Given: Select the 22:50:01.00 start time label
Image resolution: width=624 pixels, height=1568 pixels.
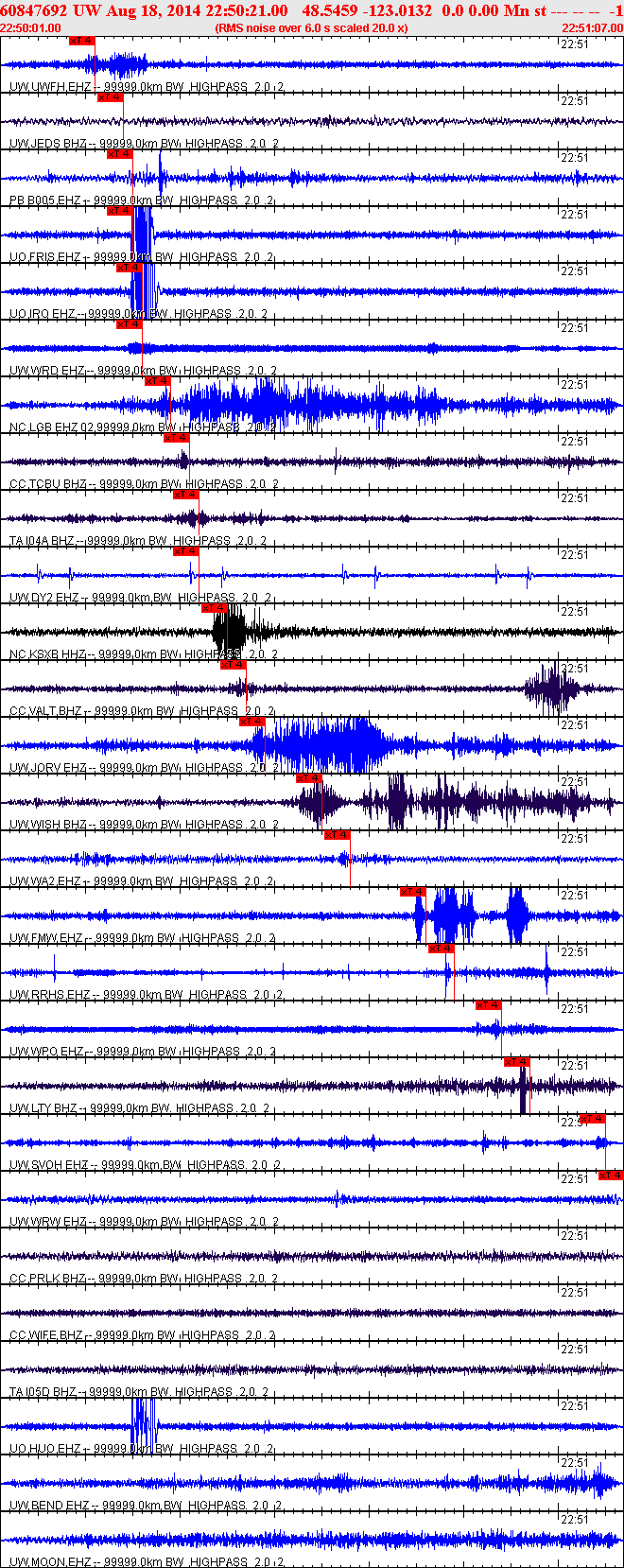Looking at the screenshot, I should click(30, 28).
